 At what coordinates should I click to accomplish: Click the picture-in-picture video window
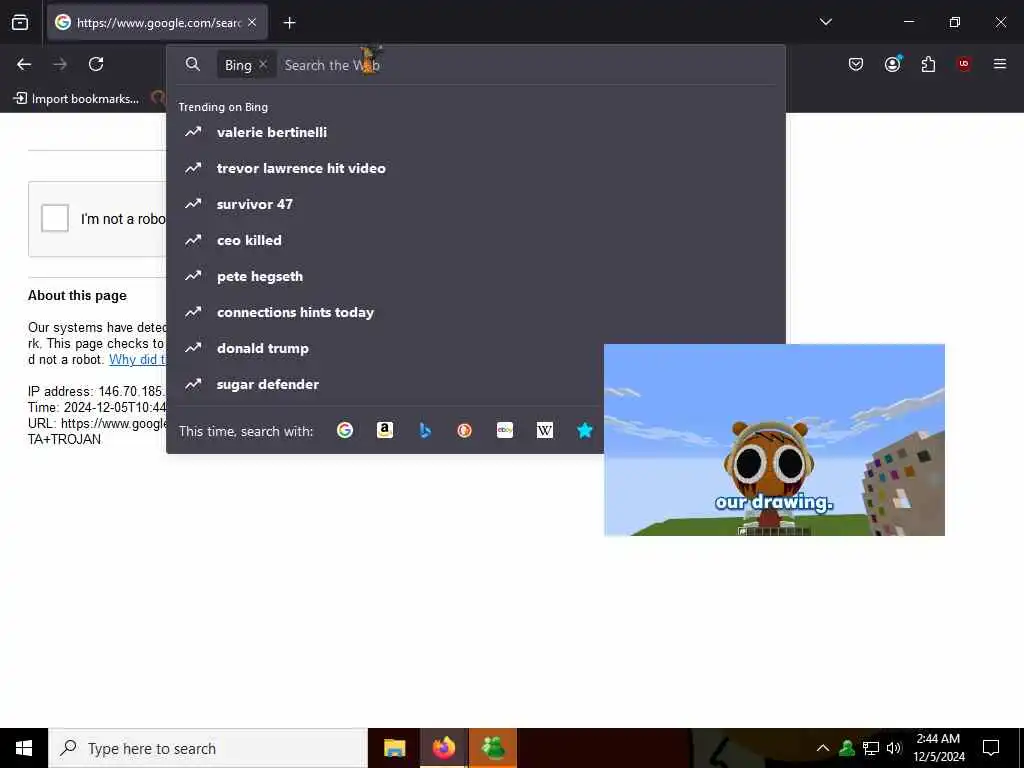pos(774,440)
